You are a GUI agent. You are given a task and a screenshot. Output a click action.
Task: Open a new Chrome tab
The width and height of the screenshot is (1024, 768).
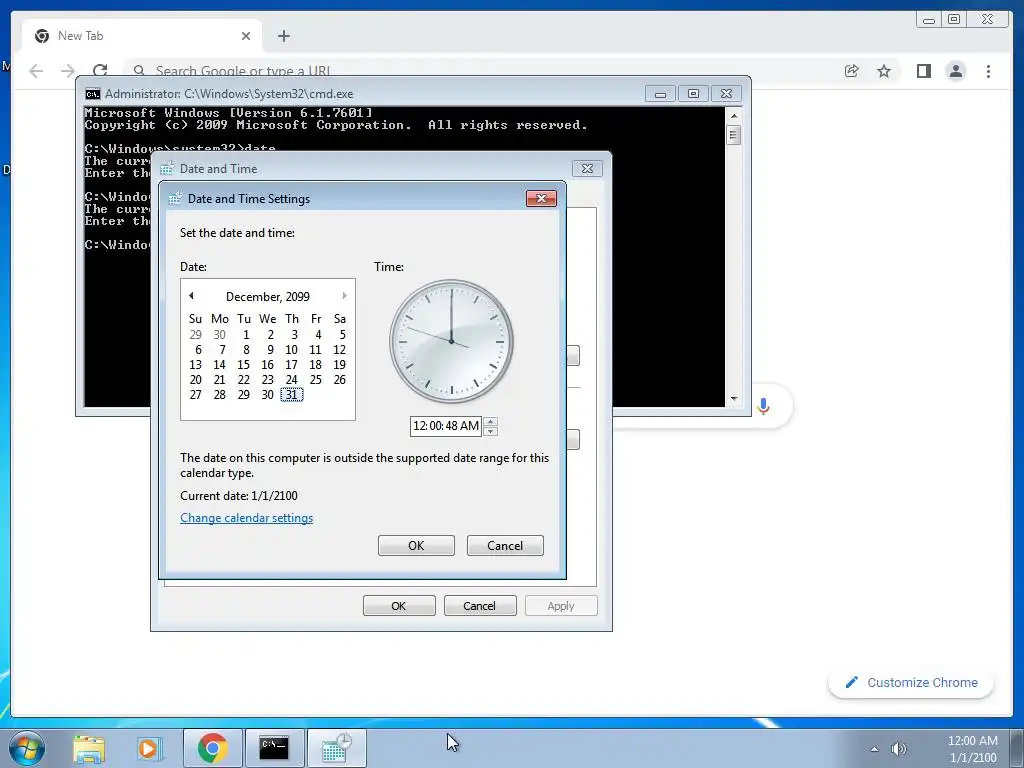[x=283, y=36]
